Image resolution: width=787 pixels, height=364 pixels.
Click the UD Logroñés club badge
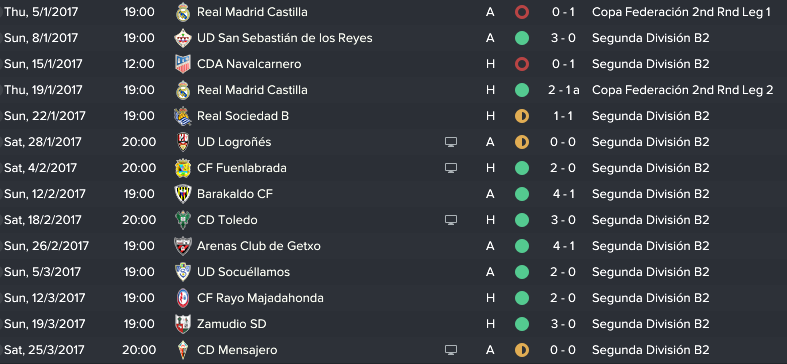183,142
